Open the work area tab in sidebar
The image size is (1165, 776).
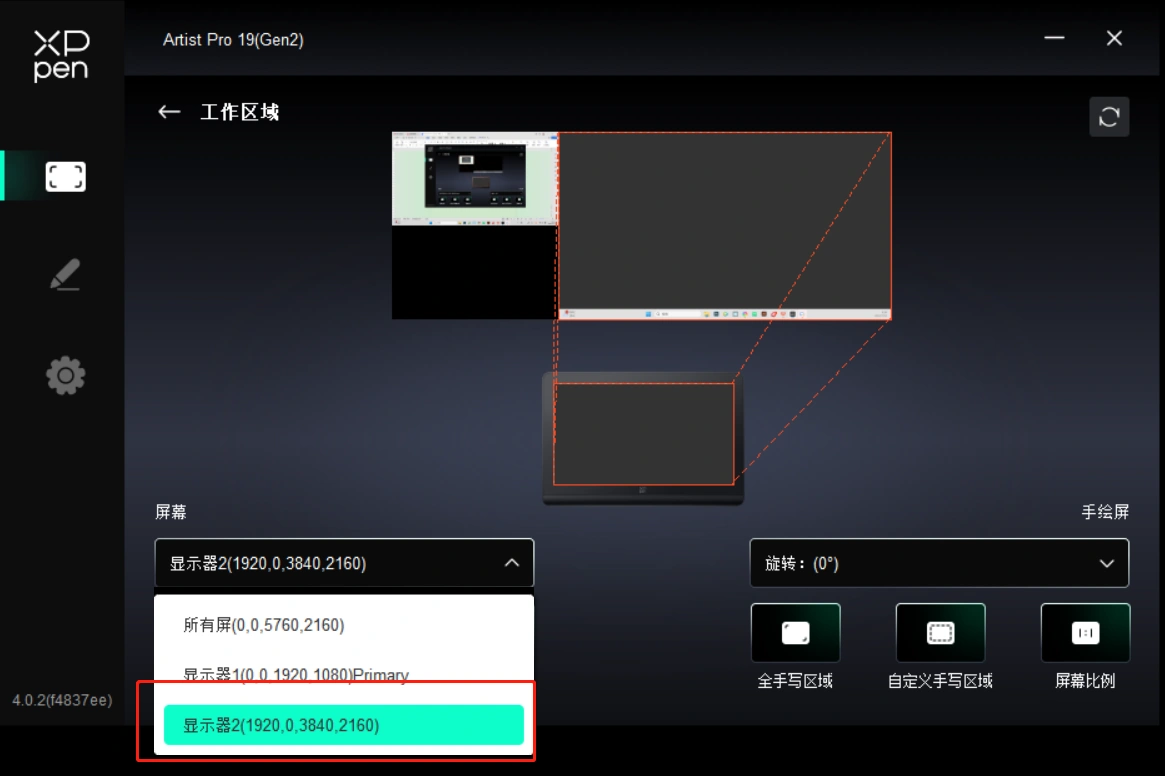pos(65,177)
